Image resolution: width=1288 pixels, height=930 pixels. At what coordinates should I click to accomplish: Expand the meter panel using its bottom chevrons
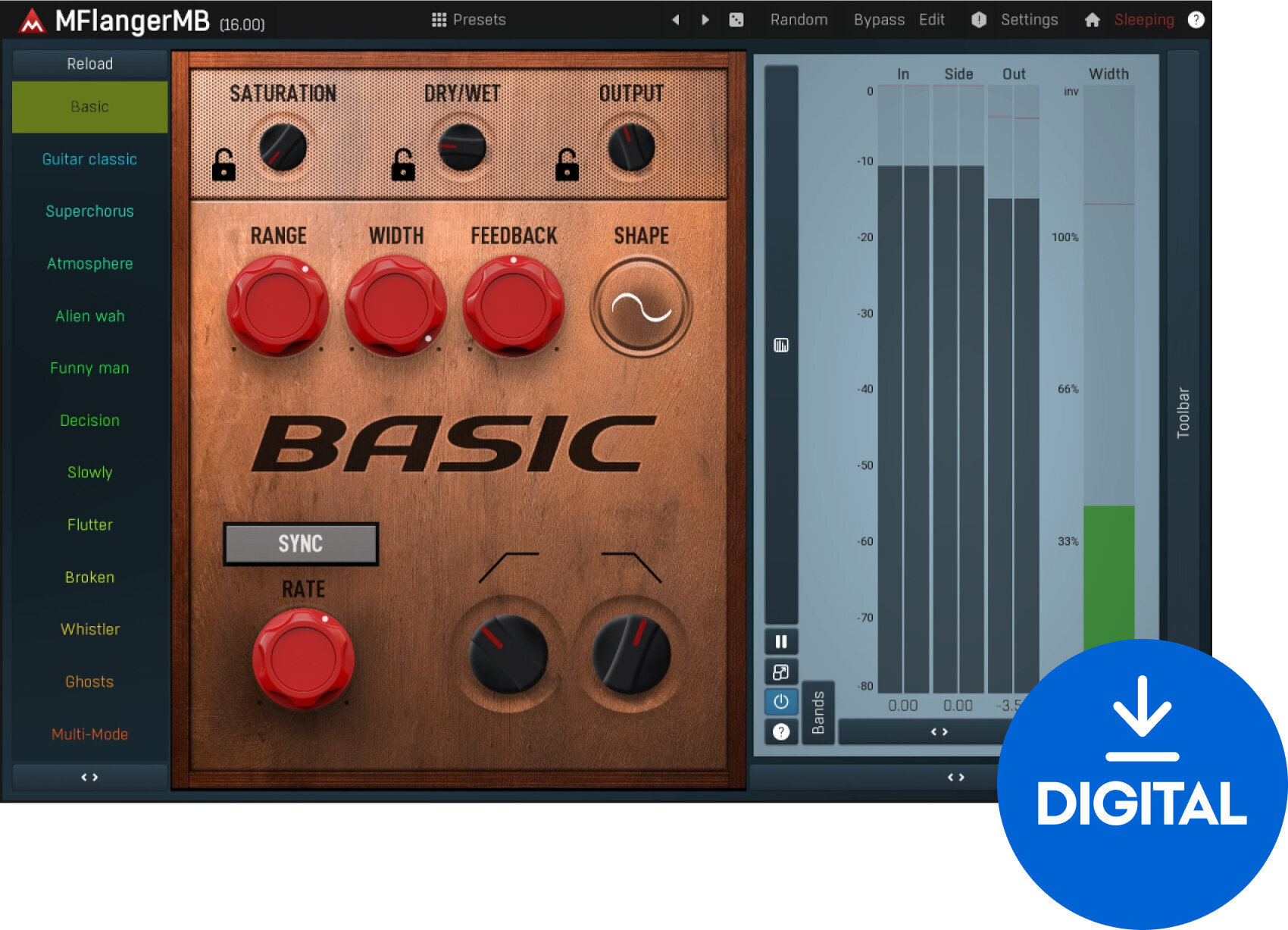click(957, 776)
